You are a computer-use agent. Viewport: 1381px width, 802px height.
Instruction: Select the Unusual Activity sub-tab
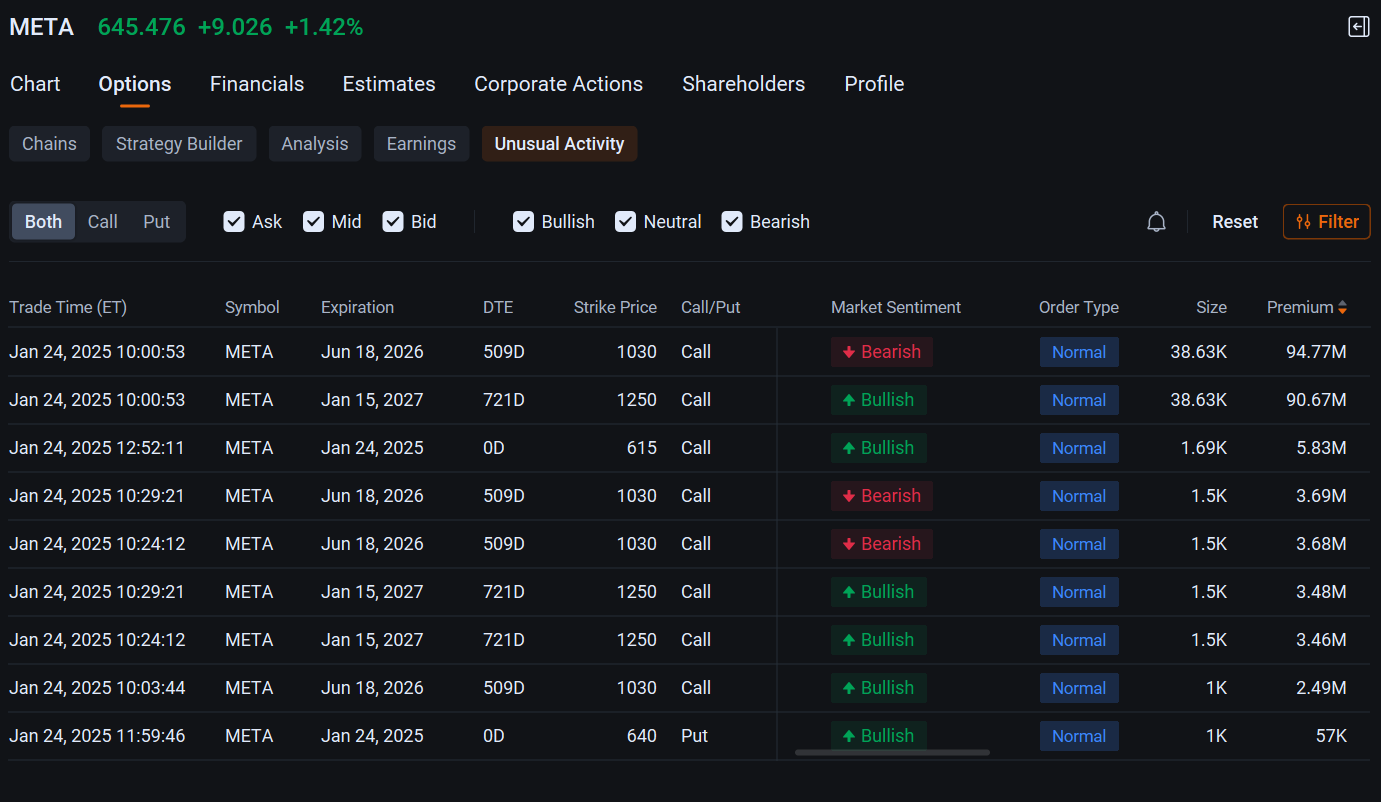[559, 144]
